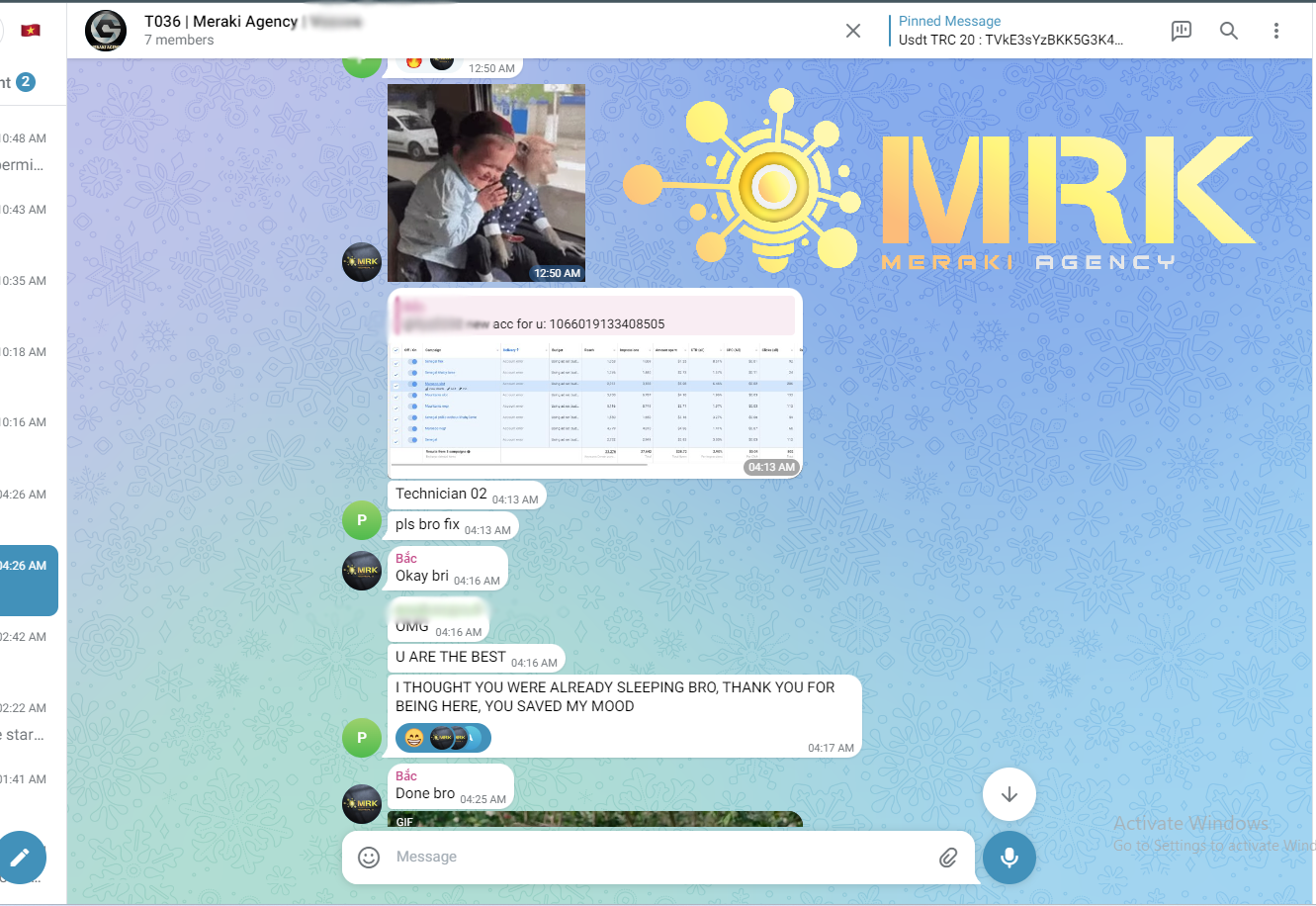Open green P avatar beside 'pls bro fix'
This screenshot has width=1316, height=906.
pyautogui.click(x=362, y=520)
